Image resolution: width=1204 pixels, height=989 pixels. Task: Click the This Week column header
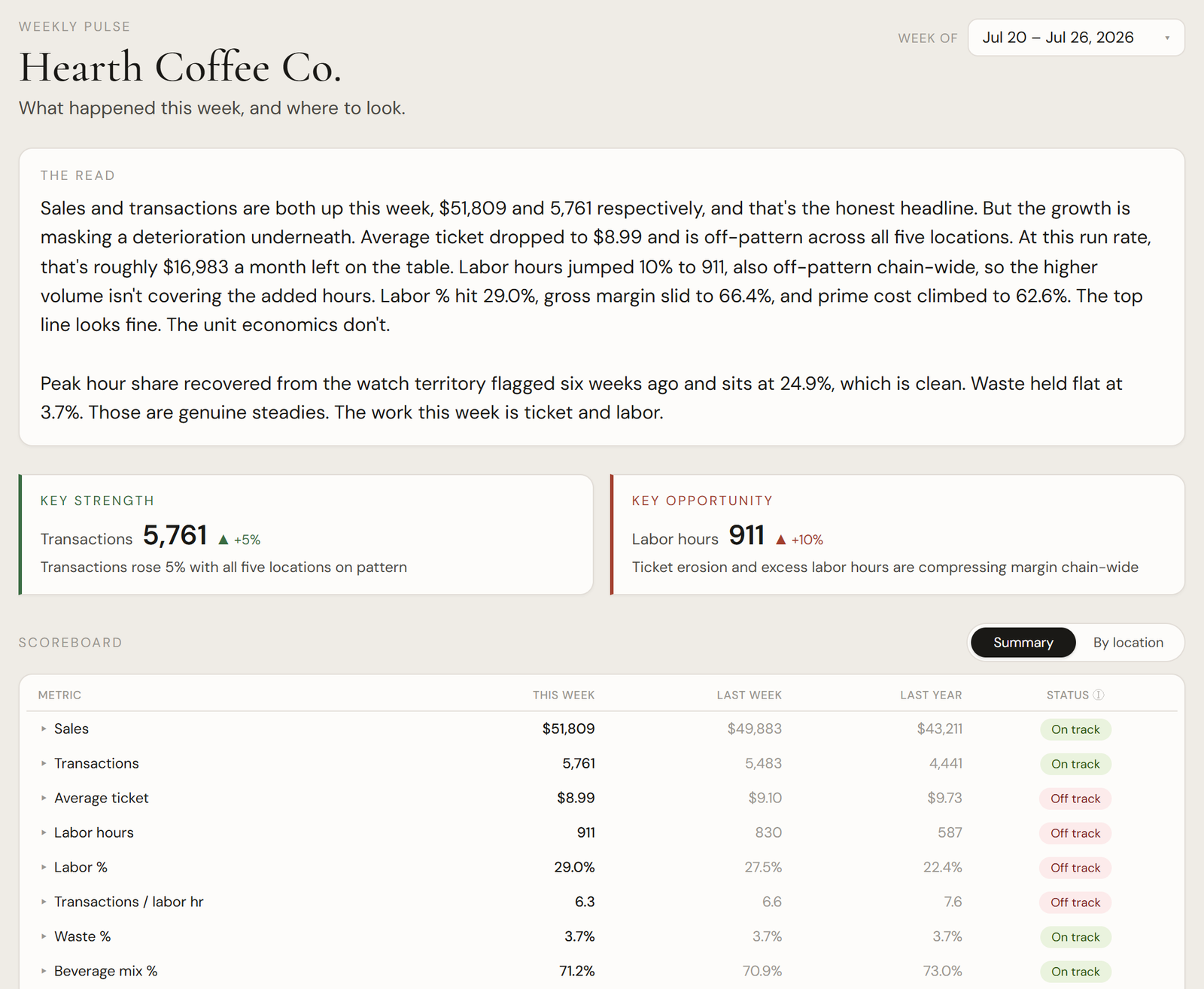click(x=564, y=695)
